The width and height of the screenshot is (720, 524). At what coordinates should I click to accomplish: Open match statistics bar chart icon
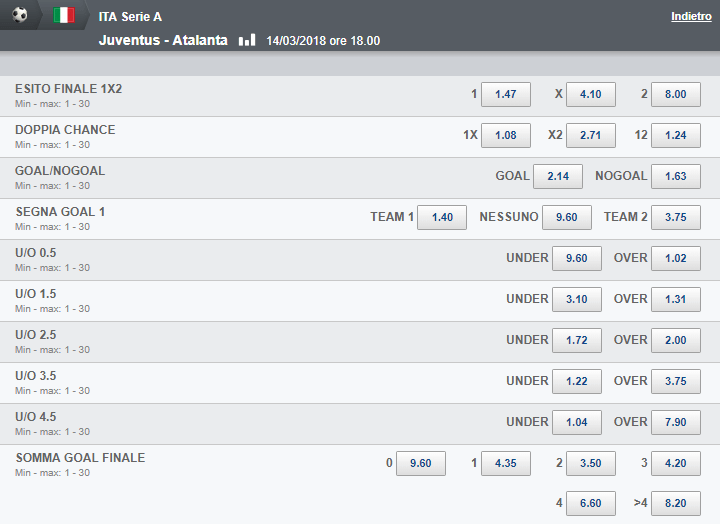pos(247,39)
